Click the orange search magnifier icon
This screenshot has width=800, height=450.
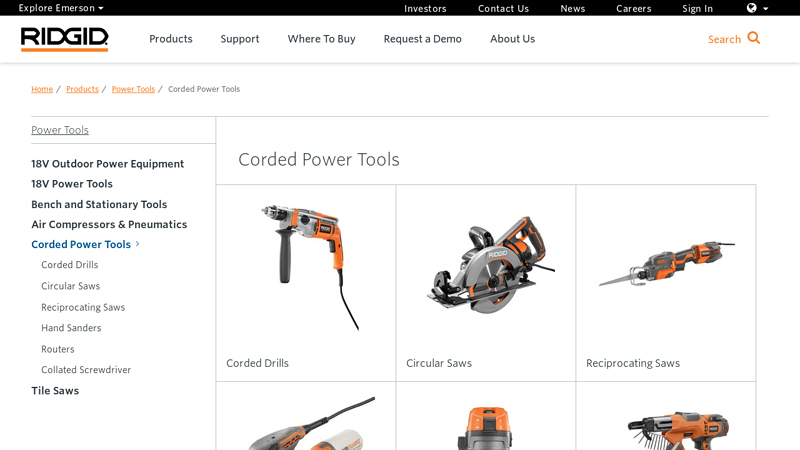(754, 38)
